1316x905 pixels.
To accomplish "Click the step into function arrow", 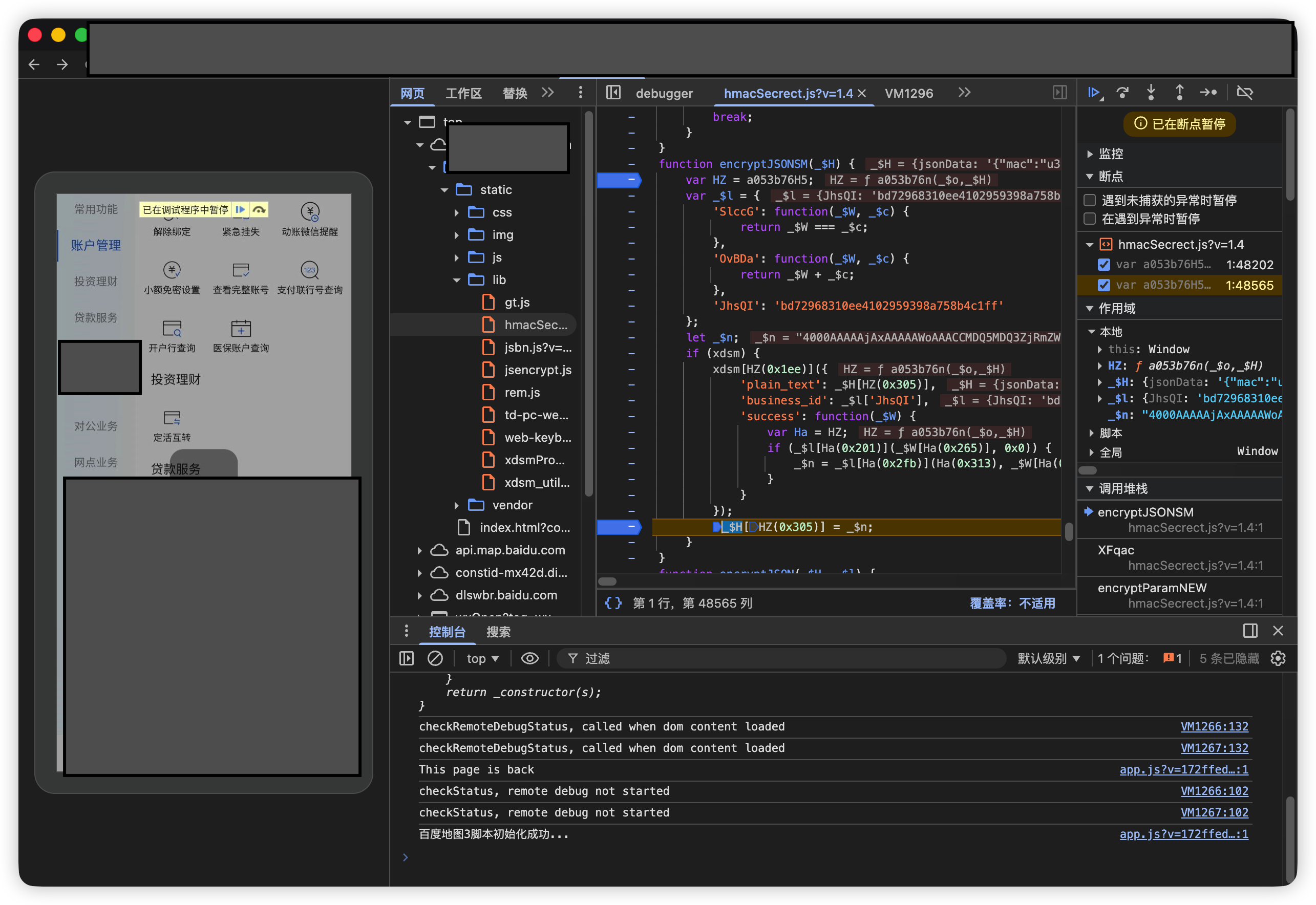I will pyautogui.click(x=1151, y=93).
